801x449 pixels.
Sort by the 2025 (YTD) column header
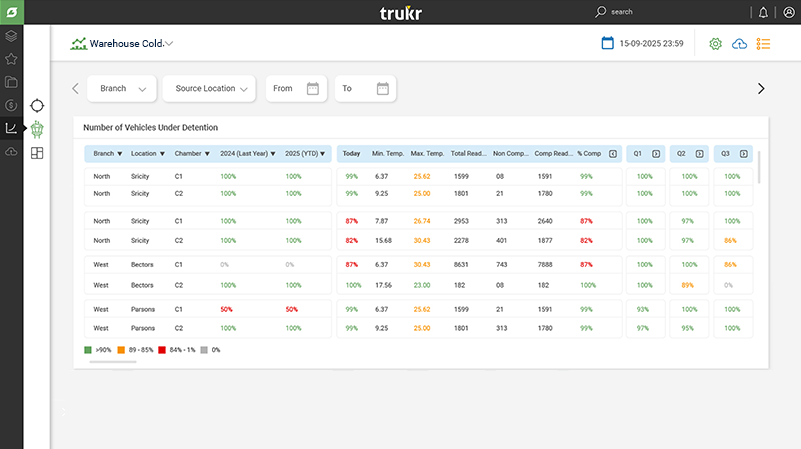pos(306,154)
